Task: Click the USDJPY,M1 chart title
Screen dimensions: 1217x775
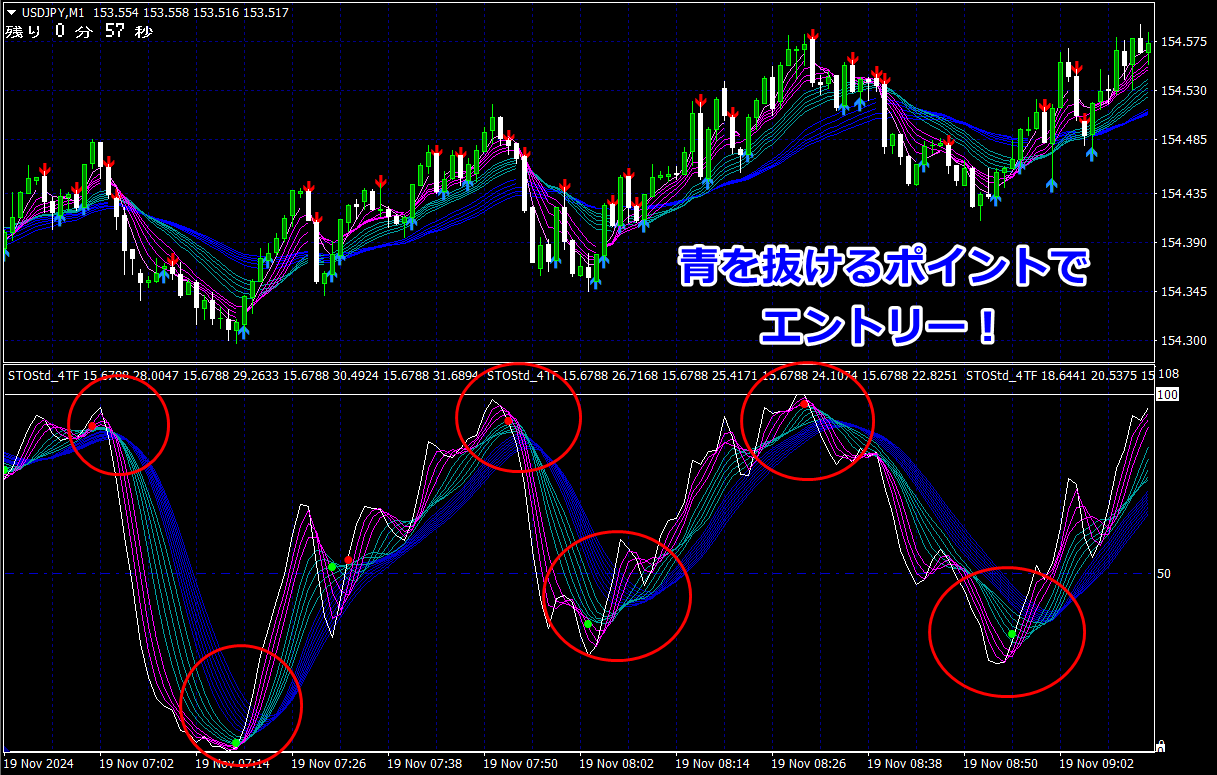Action: (x=52, y=12)
